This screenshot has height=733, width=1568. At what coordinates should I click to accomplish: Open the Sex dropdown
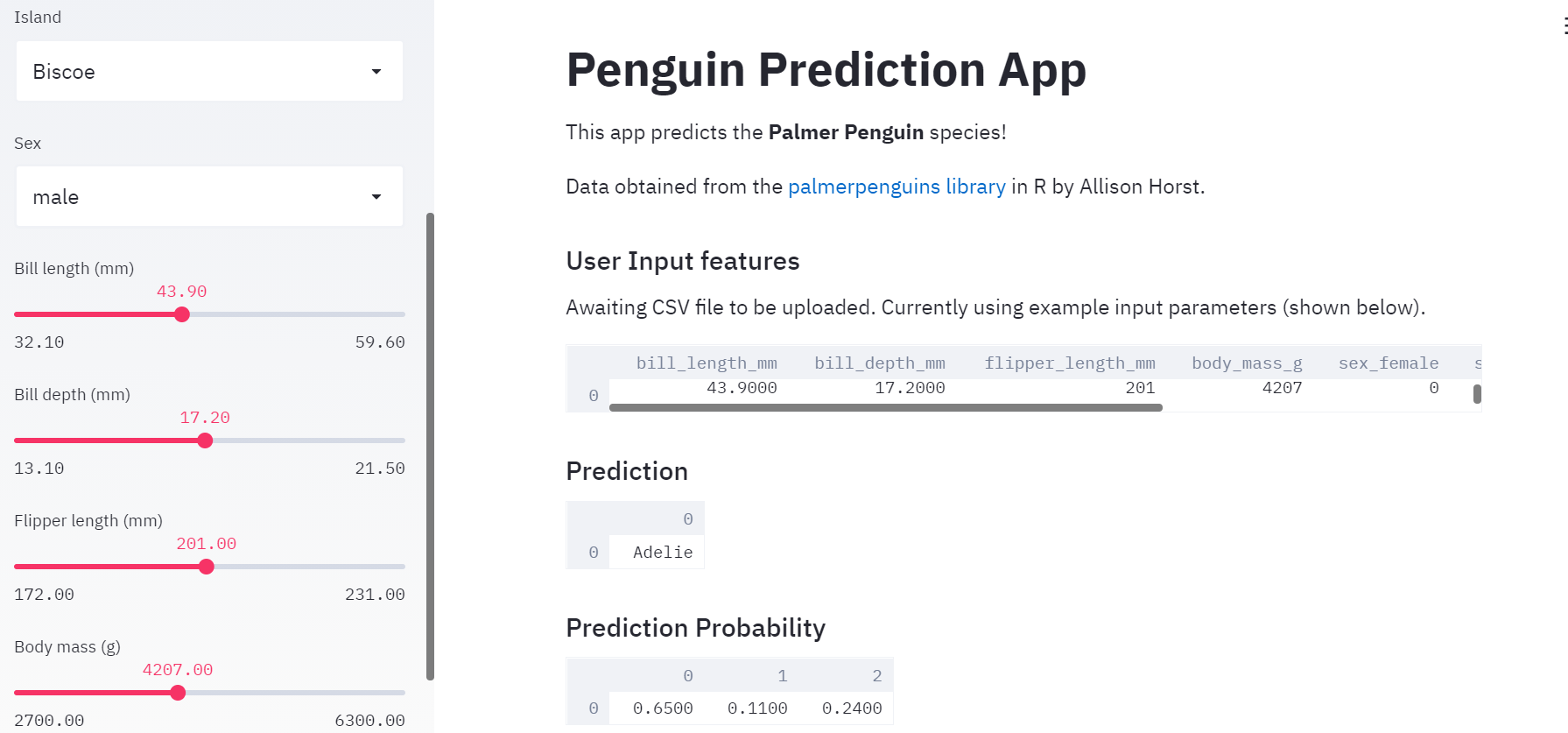pyautogui.click(x=208, y=196)
